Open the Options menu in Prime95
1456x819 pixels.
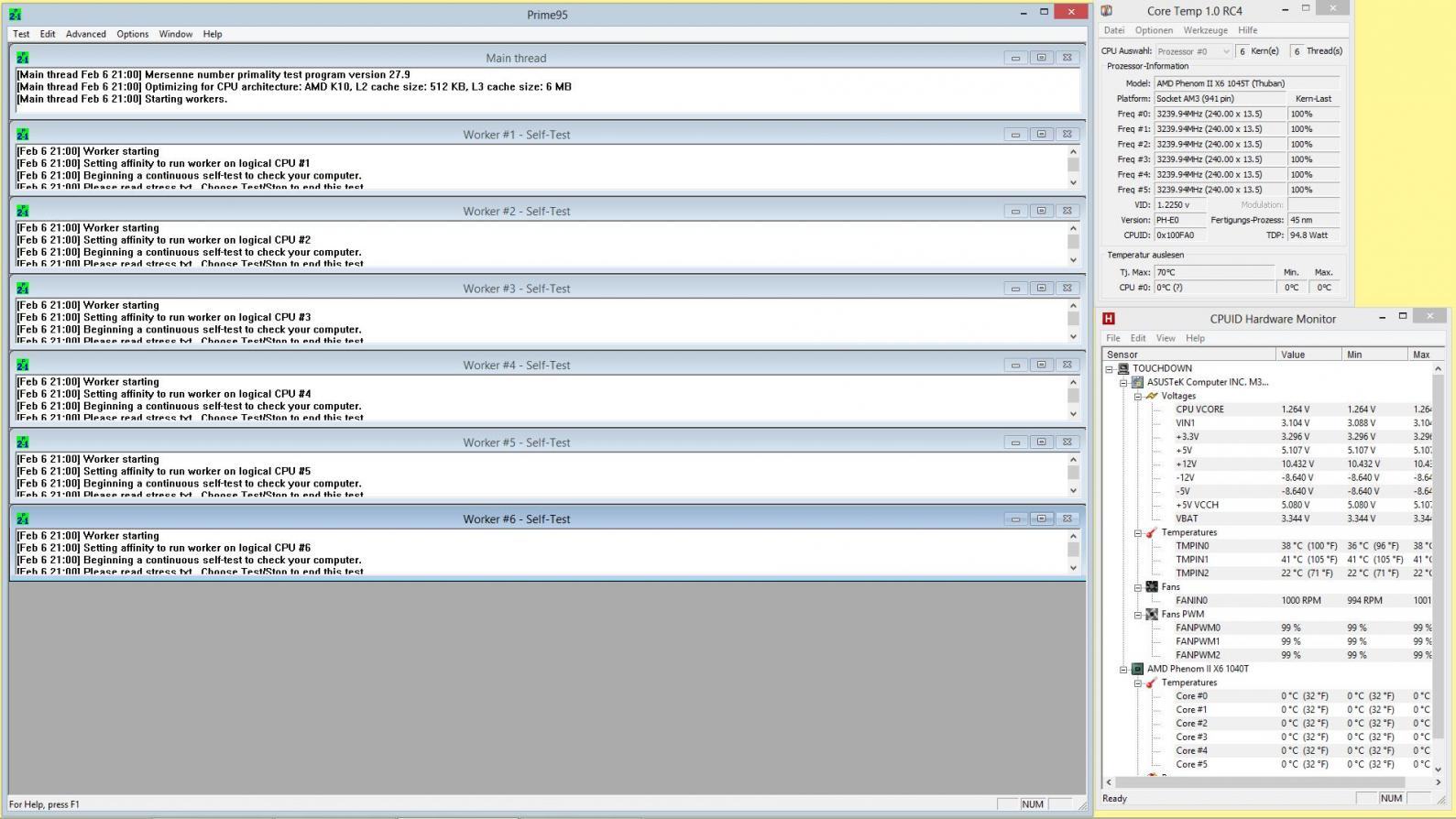(x=132, y=34)
